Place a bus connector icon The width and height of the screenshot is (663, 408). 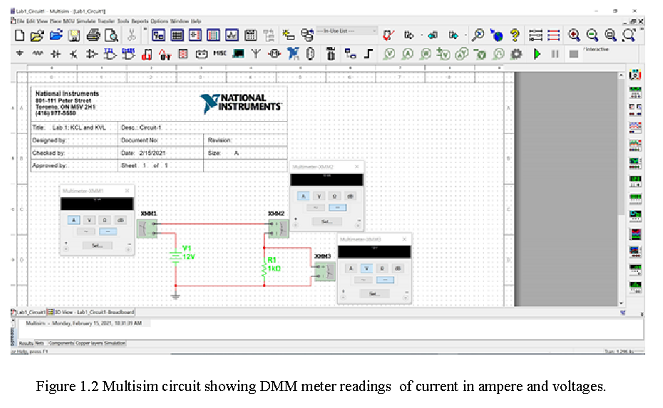368,54
